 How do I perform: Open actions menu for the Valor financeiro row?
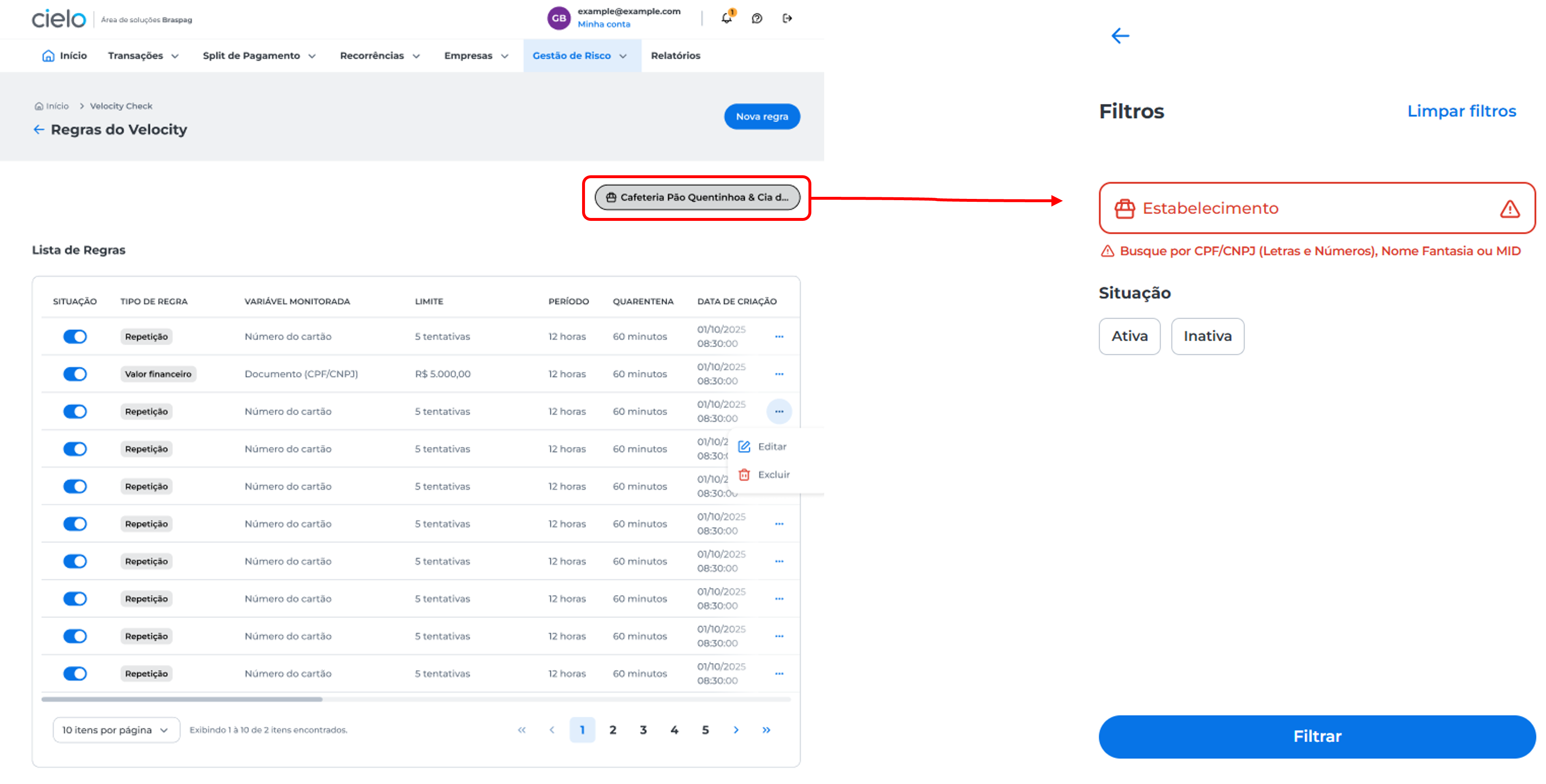[x=779, y=374]
